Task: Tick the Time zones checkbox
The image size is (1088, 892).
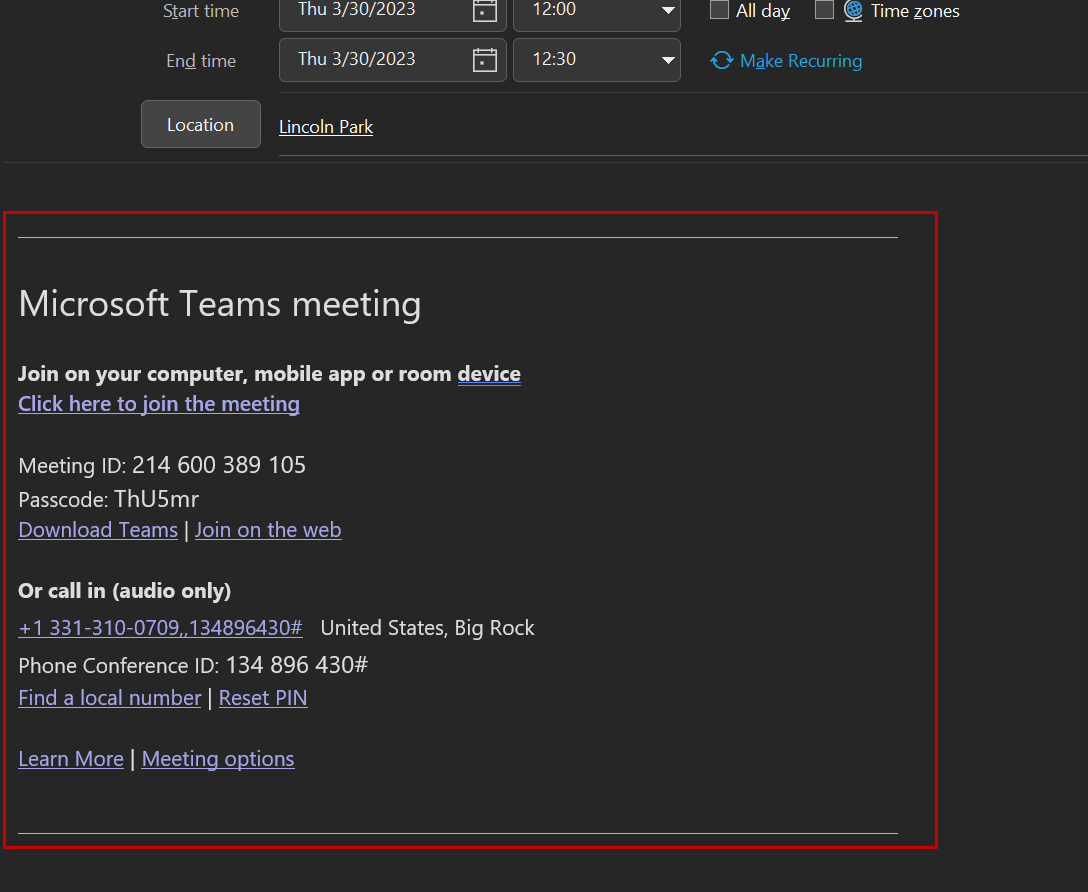Action: click(x=824, y=11)
